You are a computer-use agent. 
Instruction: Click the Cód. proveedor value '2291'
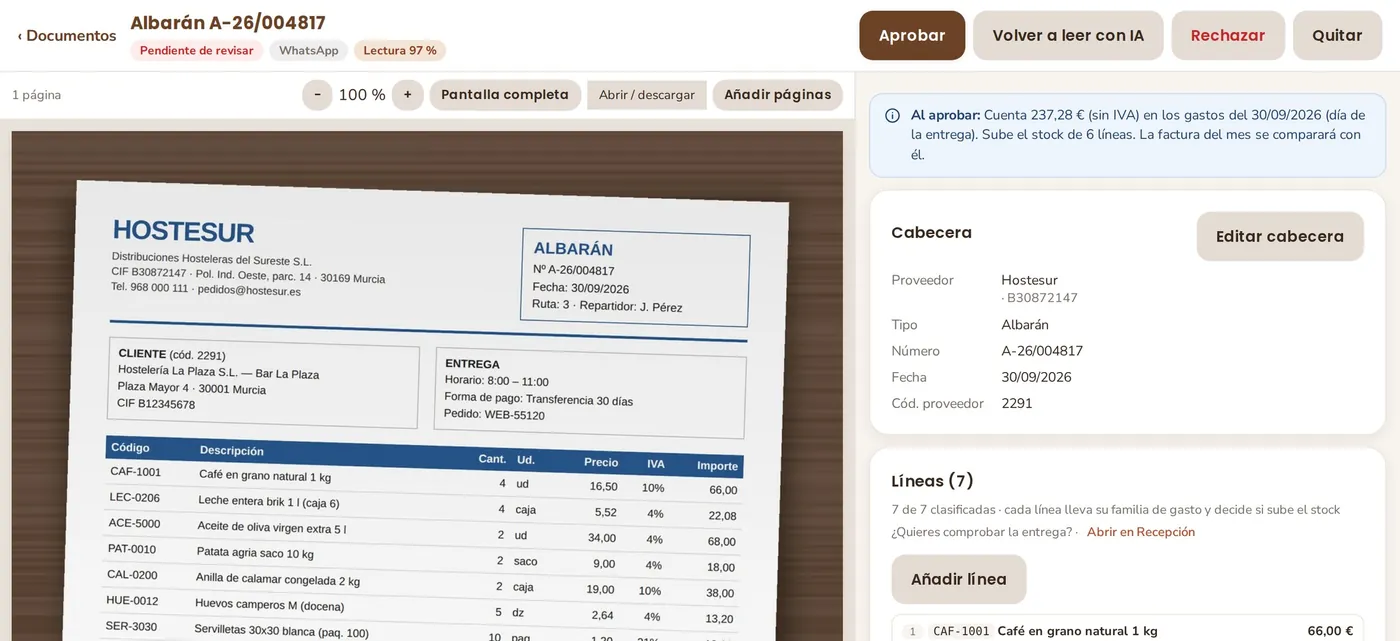[x=1017, y=403]
